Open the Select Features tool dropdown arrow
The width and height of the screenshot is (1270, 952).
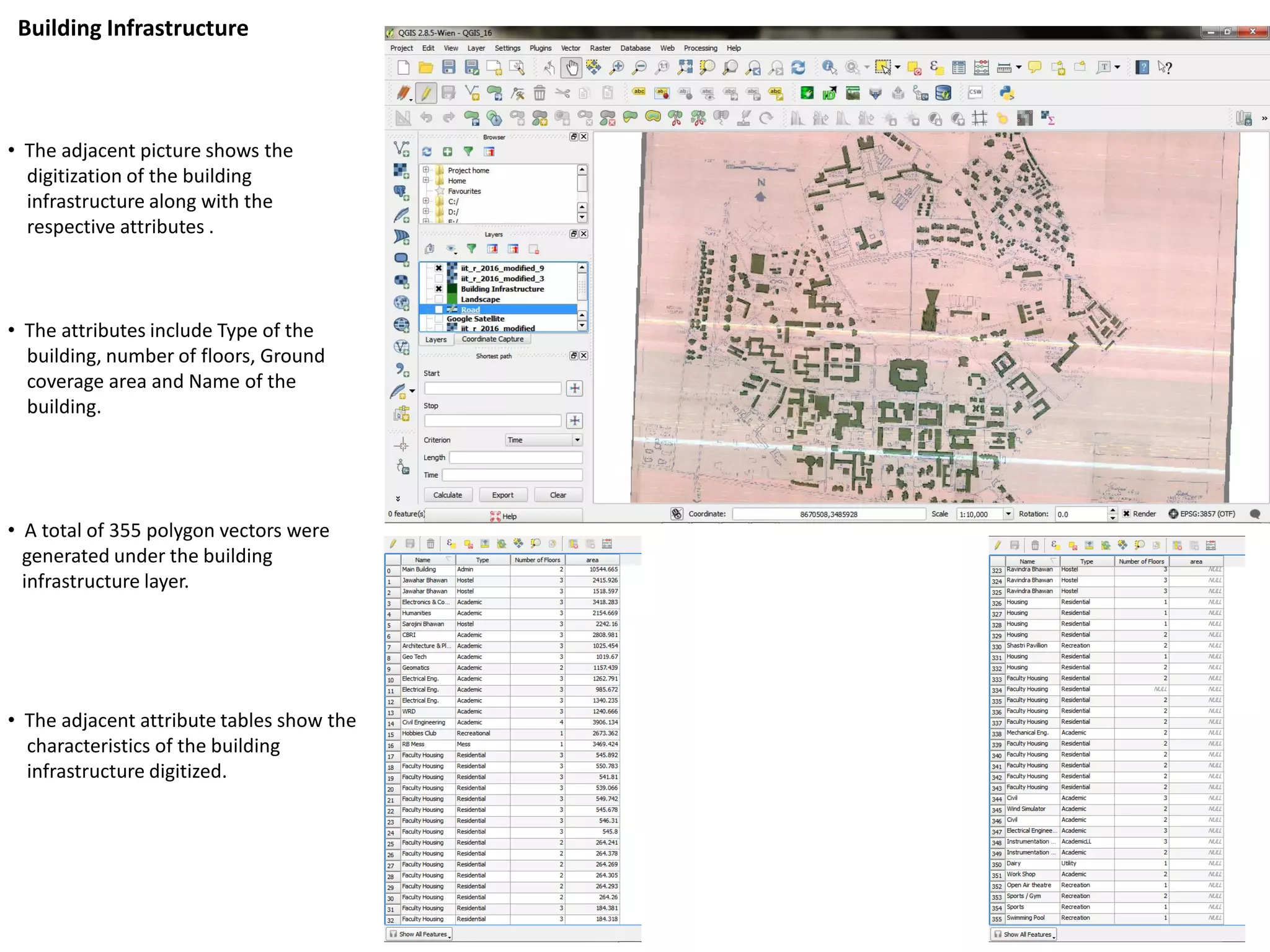[x=897, y=68]
